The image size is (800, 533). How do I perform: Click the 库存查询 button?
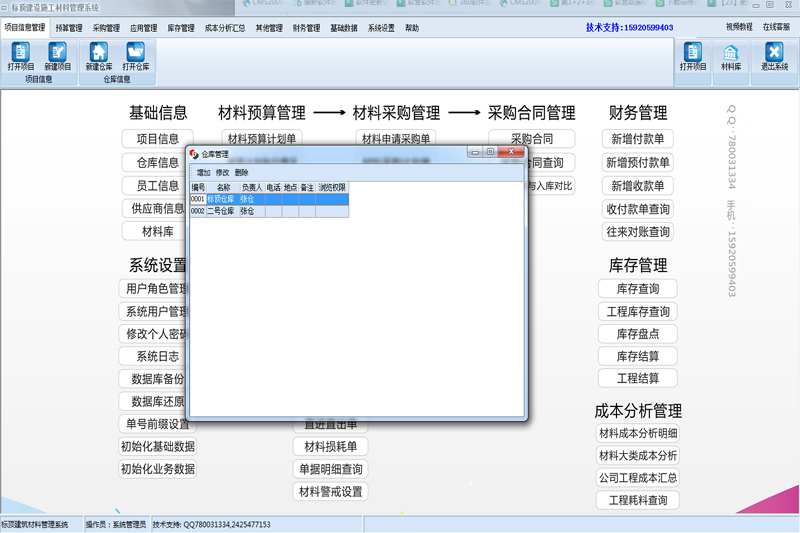(x=637, y=289)
